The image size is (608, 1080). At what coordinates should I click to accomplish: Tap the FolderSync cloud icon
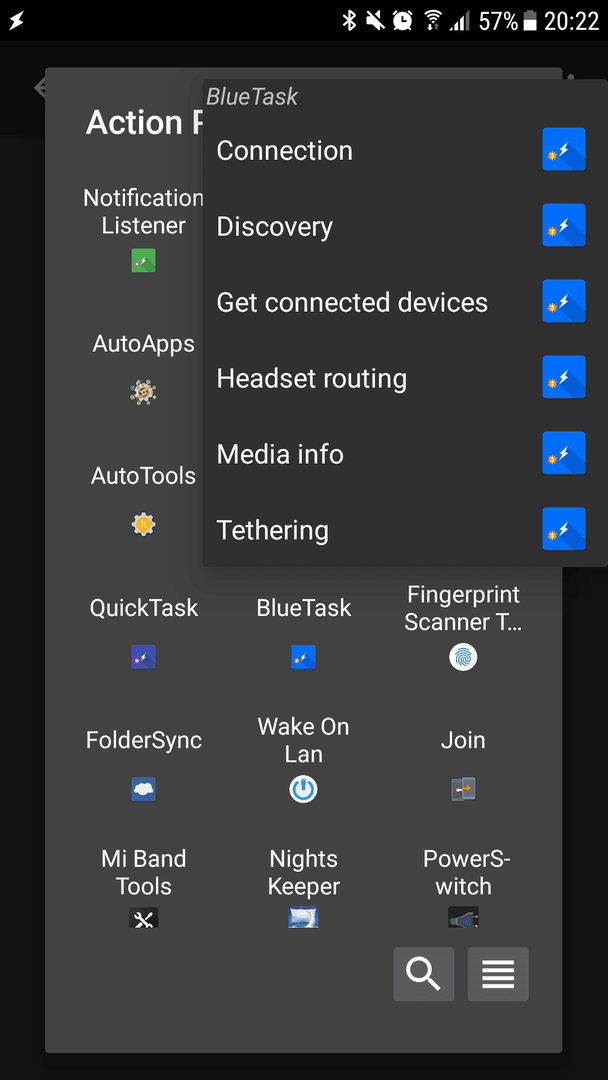144,789
